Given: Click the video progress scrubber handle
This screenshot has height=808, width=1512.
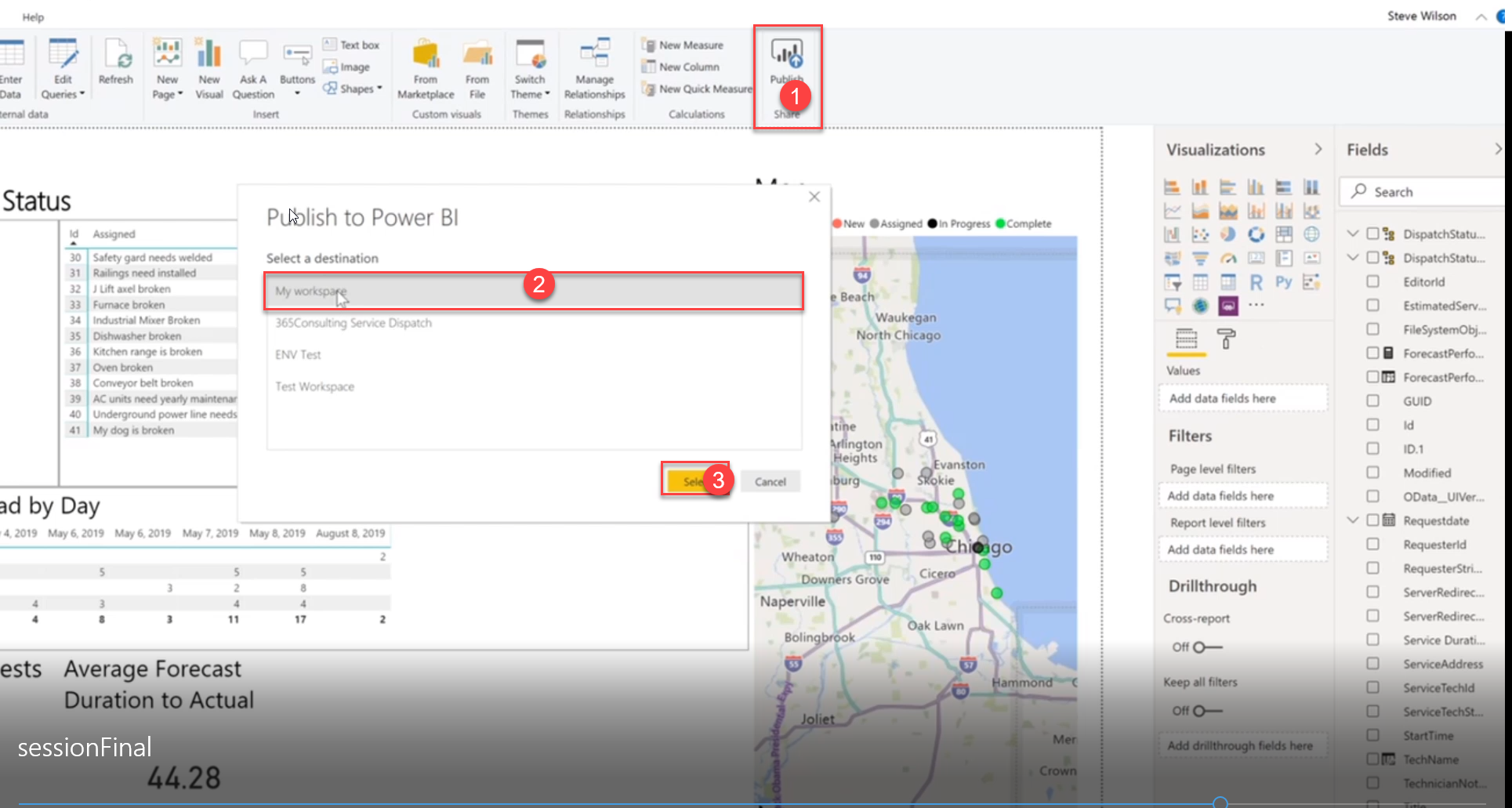Looking at the screenshot, I should point(1220,803).
